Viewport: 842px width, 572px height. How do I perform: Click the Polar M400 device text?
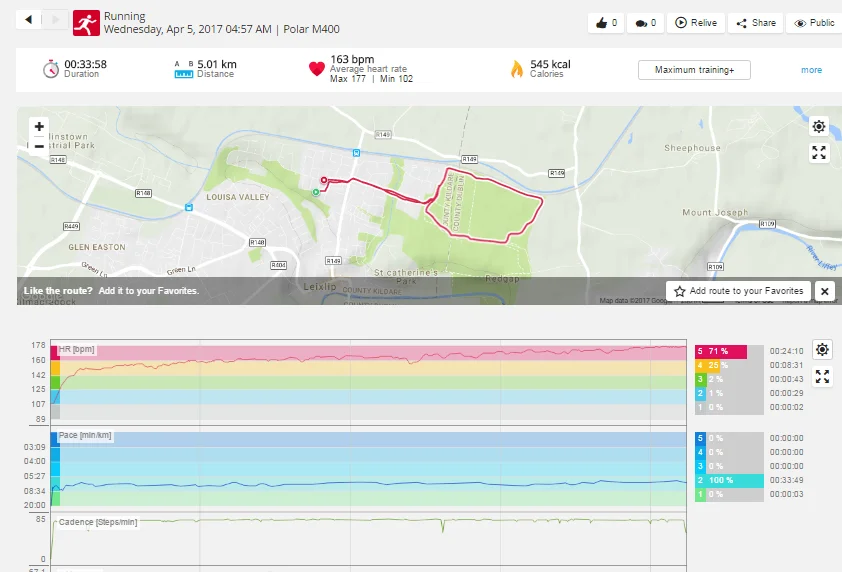coord(311,29)
